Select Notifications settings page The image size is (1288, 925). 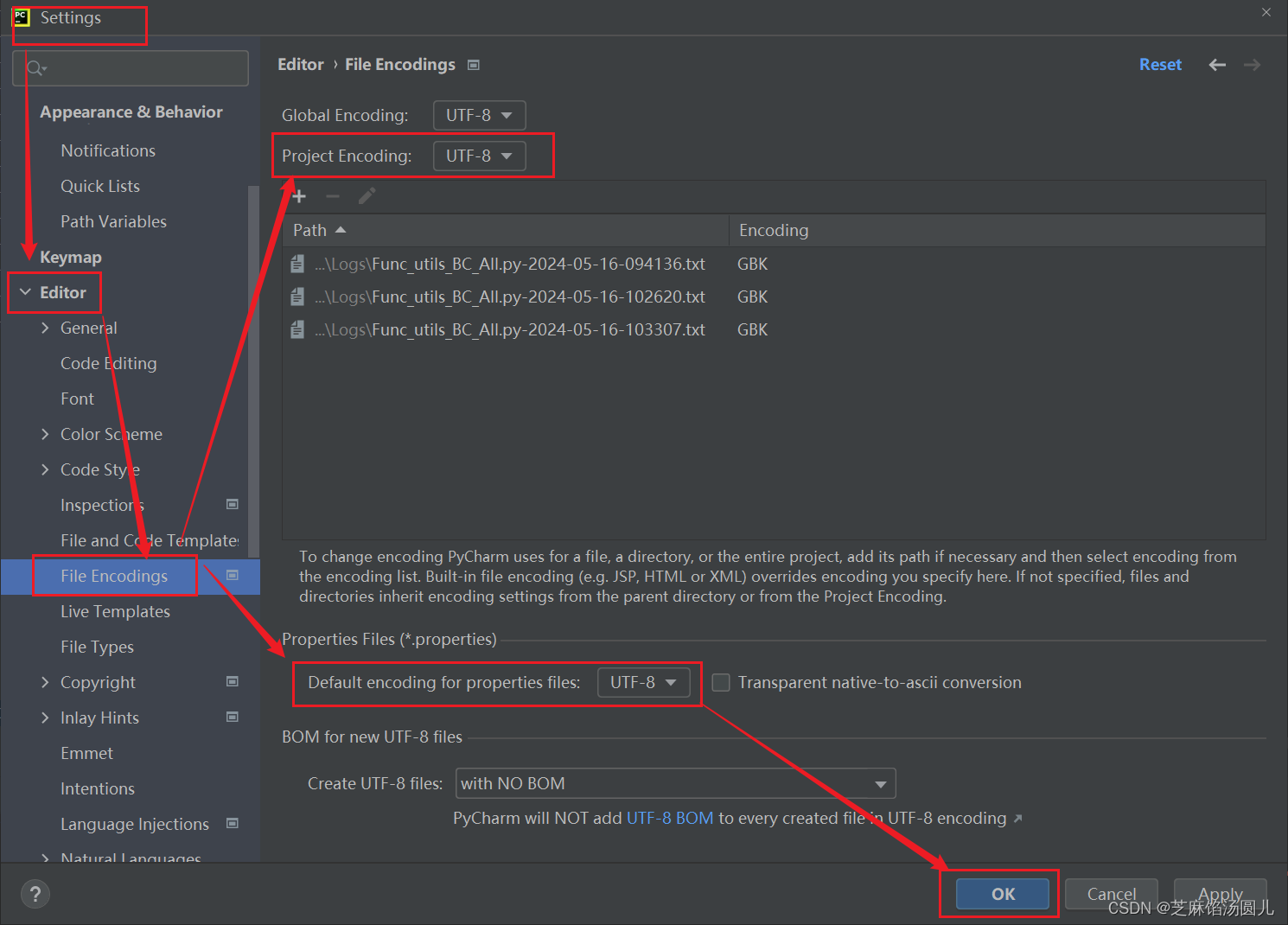click(108, 150)
